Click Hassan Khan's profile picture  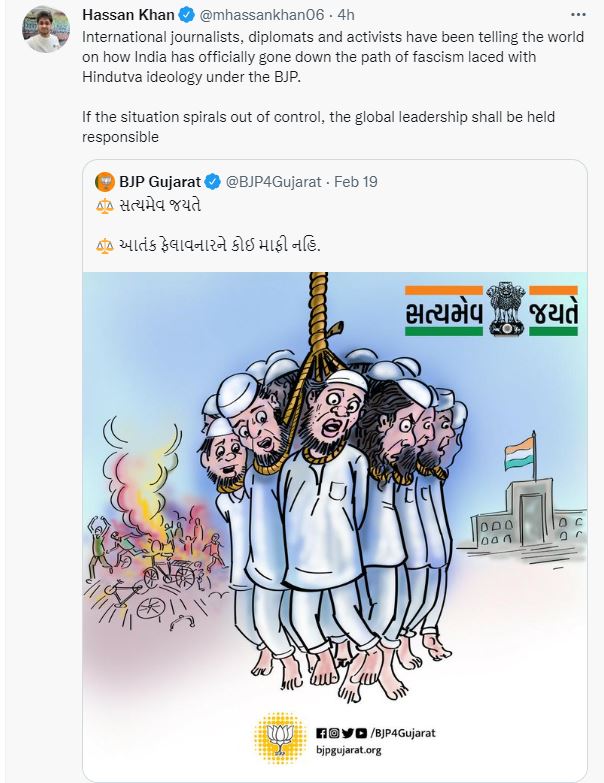tap(46, 29)
